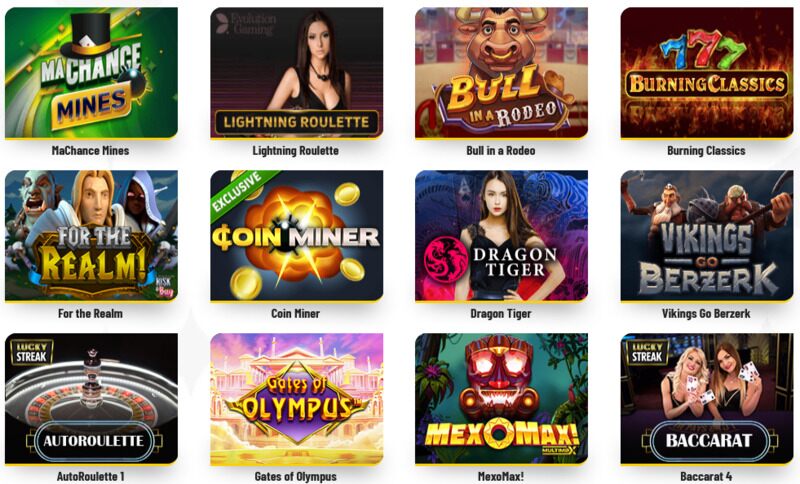Choose the For the Realm game image
The width and height of the screenshot is (800, 484).
(91, 236)
